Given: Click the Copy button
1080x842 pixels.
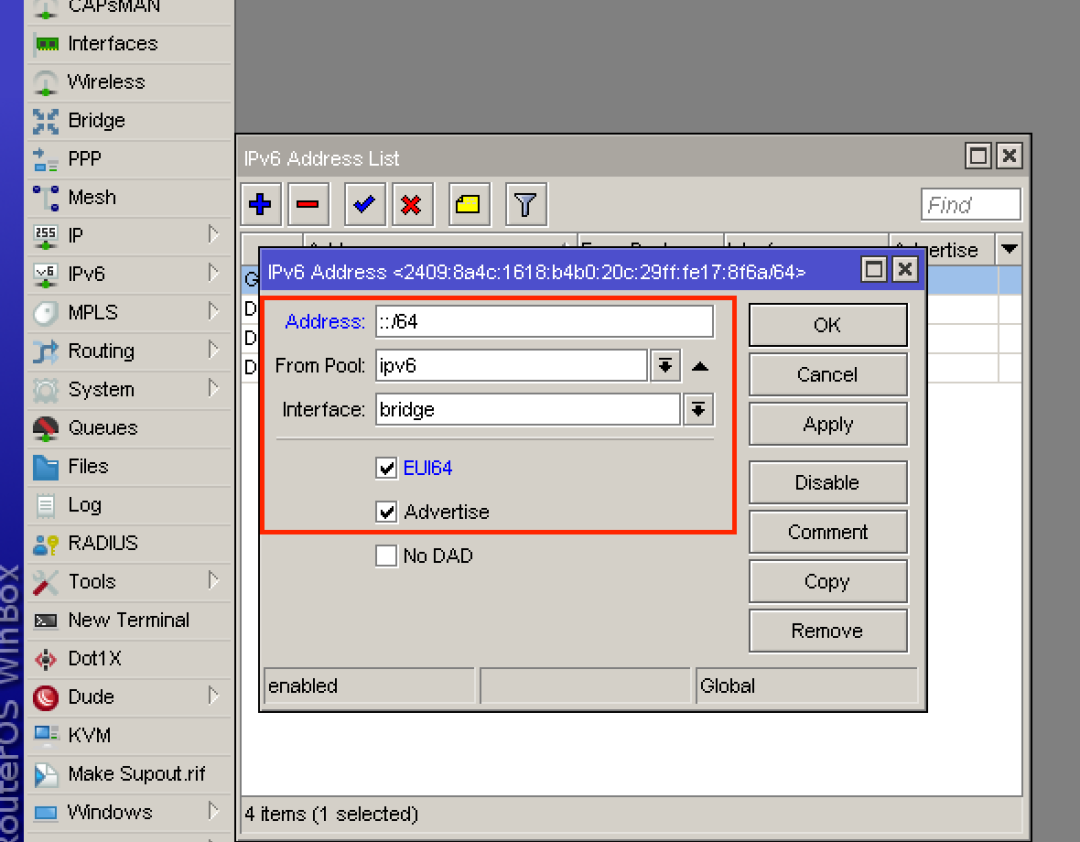Looking at the screenshot, I should (828, 582).
